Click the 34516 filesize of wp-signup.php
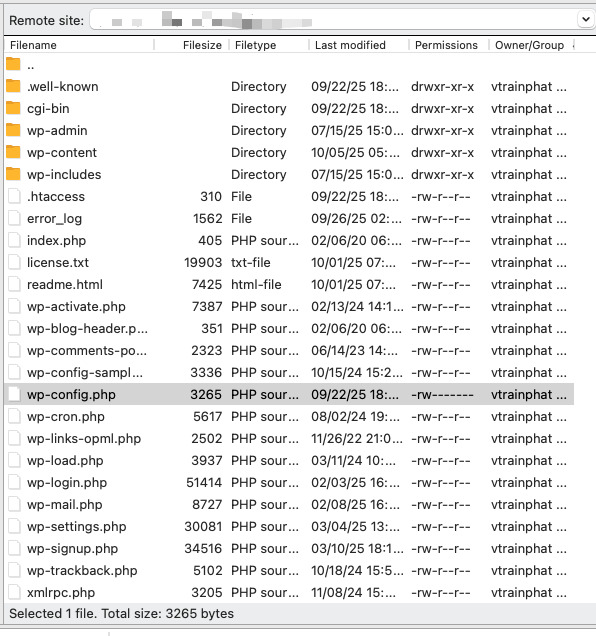The width and height of the screenshot is (596, 636). tap(203, 549)
